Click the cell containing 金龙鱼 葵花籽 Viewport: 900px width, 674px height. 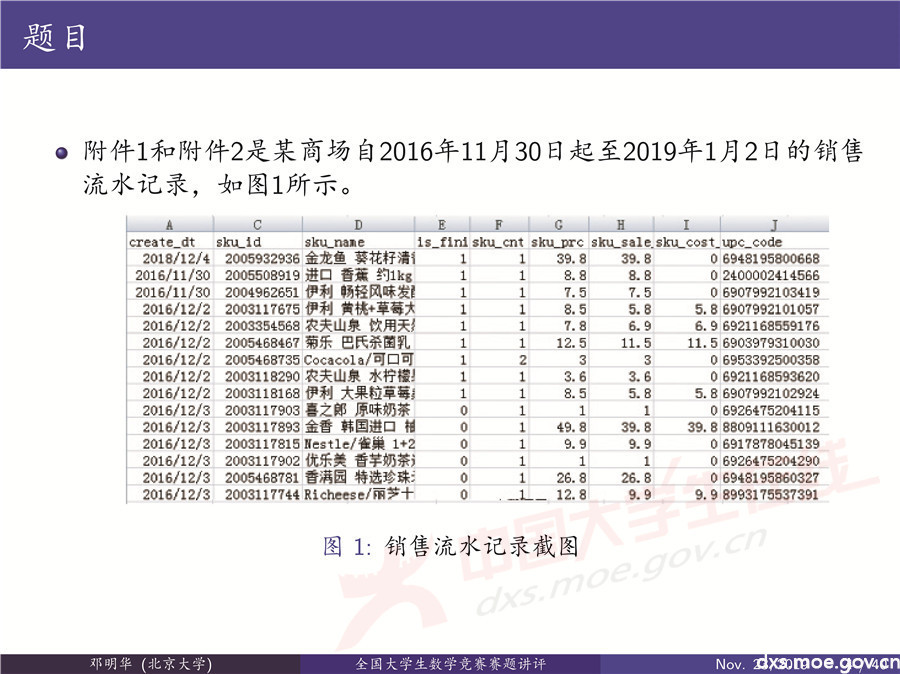tap(355, 255)
